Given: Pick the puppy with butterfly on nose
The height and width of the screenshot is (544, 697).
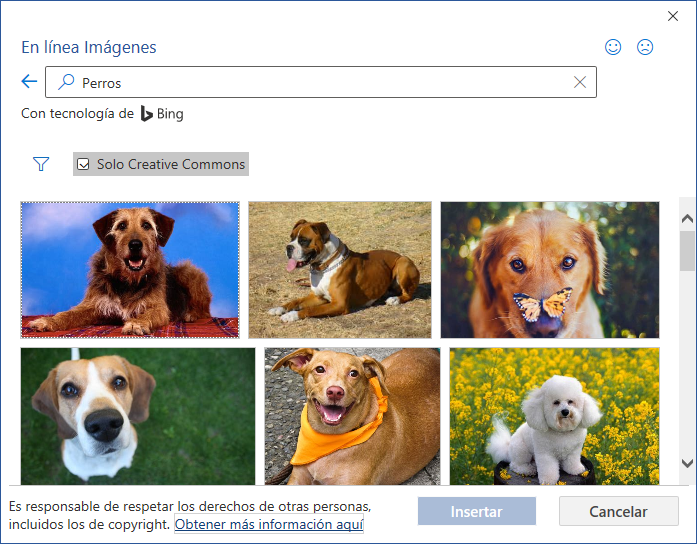Looking at the screenshot, I should [x=549, y=269].
